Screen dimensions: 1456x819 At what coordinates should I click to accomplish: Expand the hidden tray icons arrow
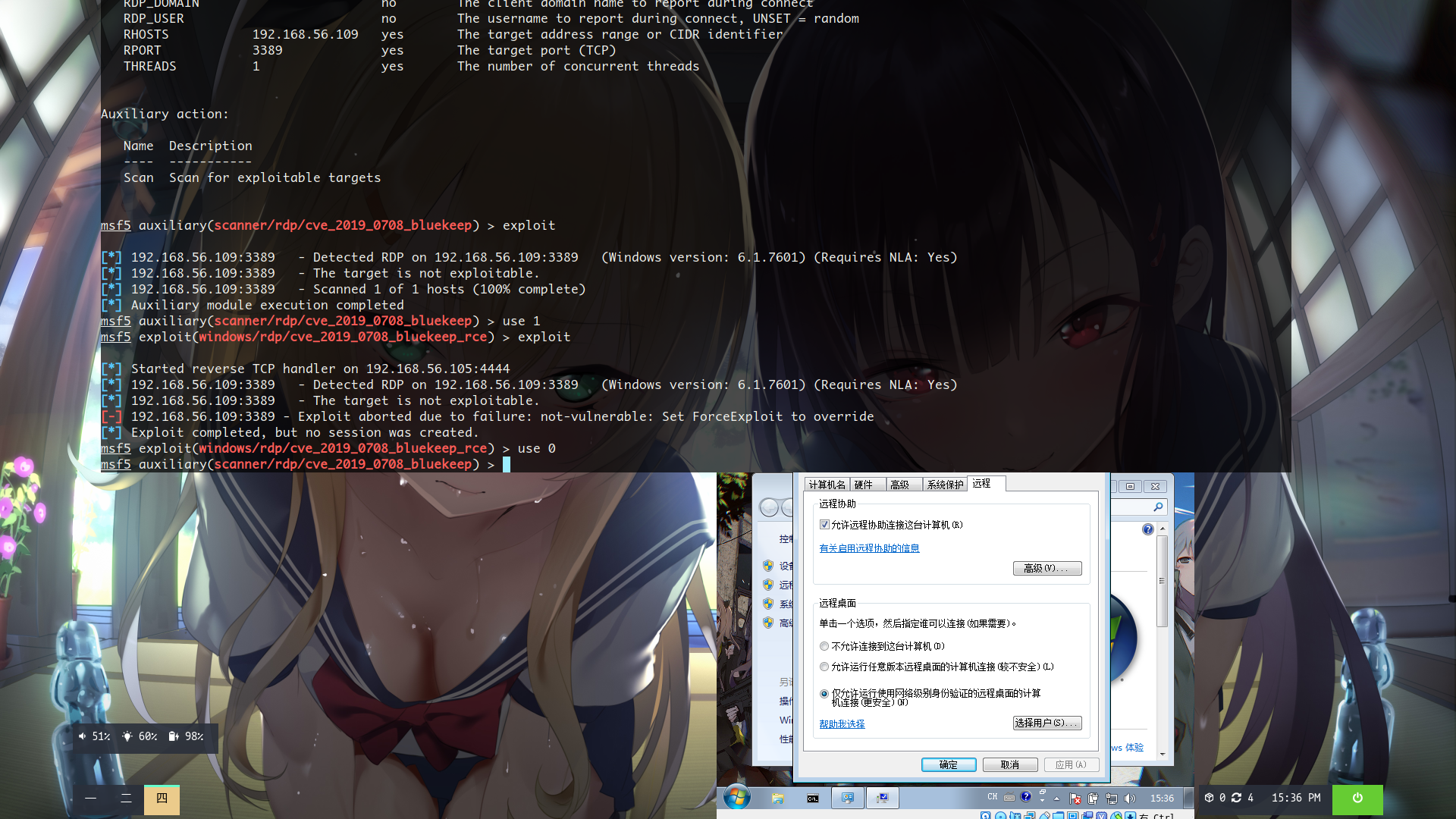point(1056,798)
